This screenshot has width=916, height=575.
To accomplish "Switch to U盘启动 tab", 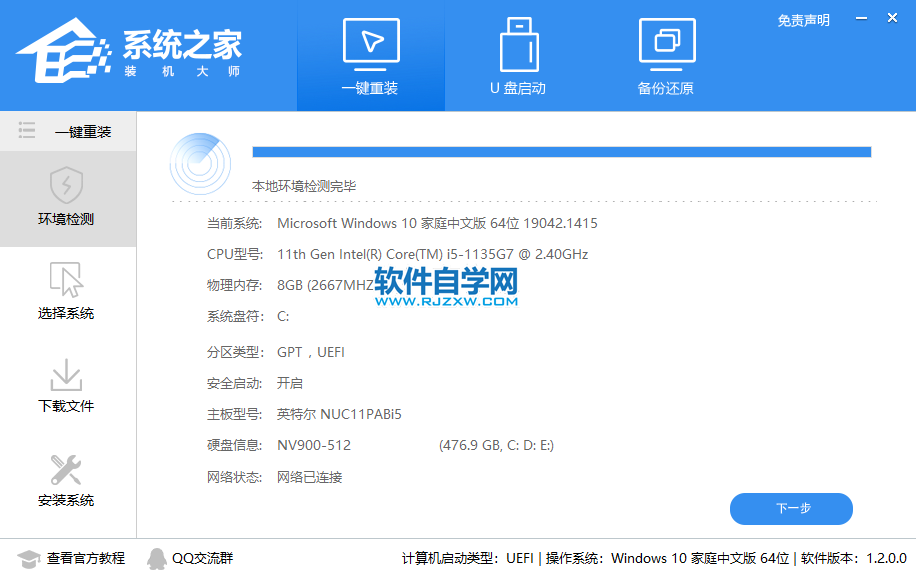I will point(518,56).
